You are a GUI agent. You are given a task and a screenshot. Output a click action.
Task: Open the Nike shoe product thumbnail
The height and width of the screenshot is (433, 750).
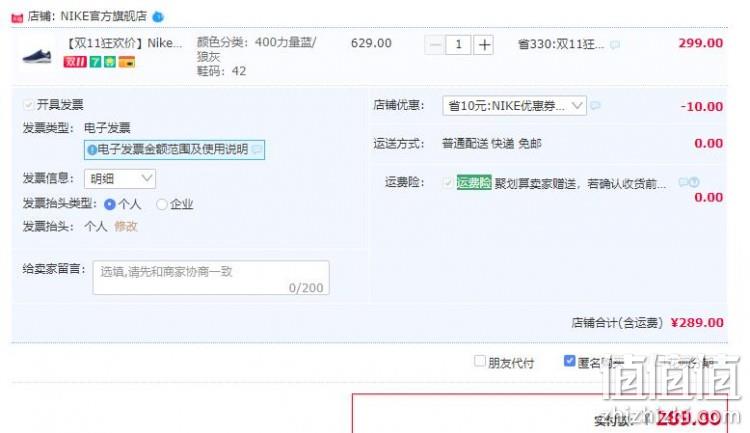37,56
